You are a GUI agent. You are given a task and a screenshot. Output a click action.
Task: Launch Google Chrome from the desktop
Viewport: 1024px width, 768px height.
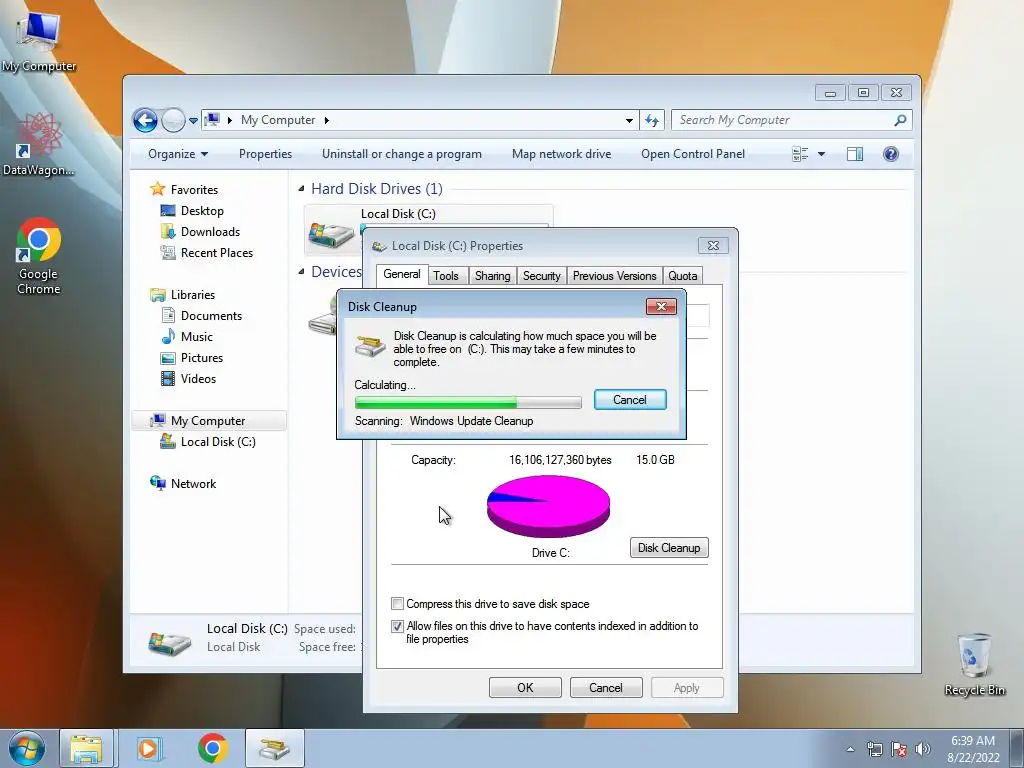39,256
